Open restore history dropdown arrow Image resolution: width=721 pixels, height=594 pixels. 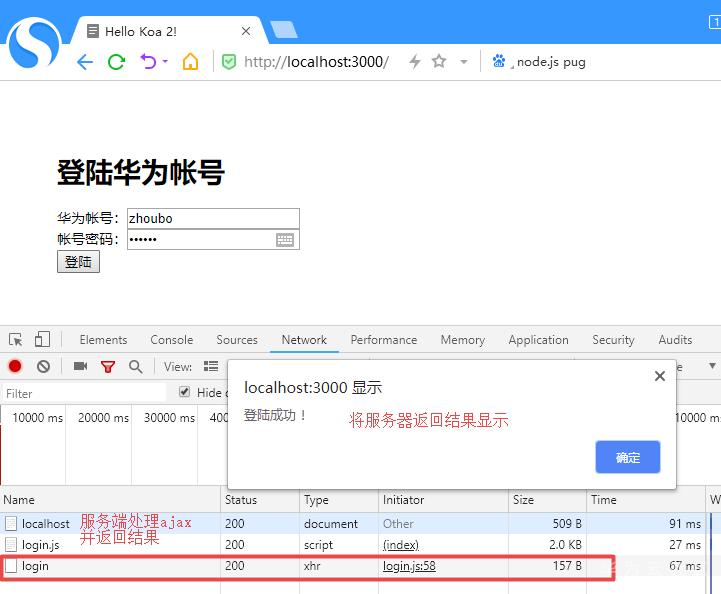tap(165, 61)
